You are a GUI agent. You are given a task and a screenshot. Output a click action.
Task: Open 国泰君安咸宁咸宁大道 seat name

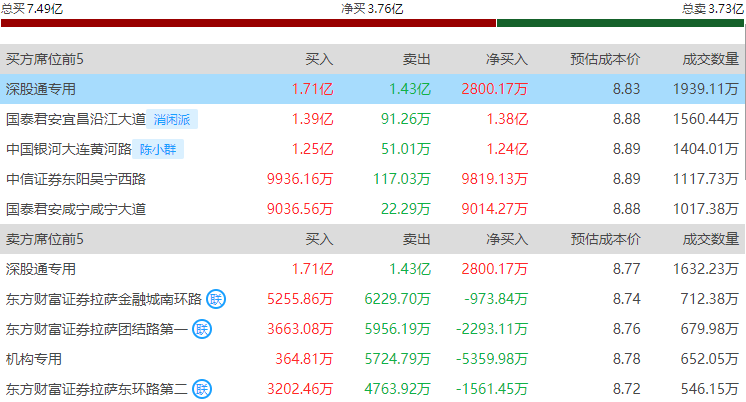(x=76, y=209)
